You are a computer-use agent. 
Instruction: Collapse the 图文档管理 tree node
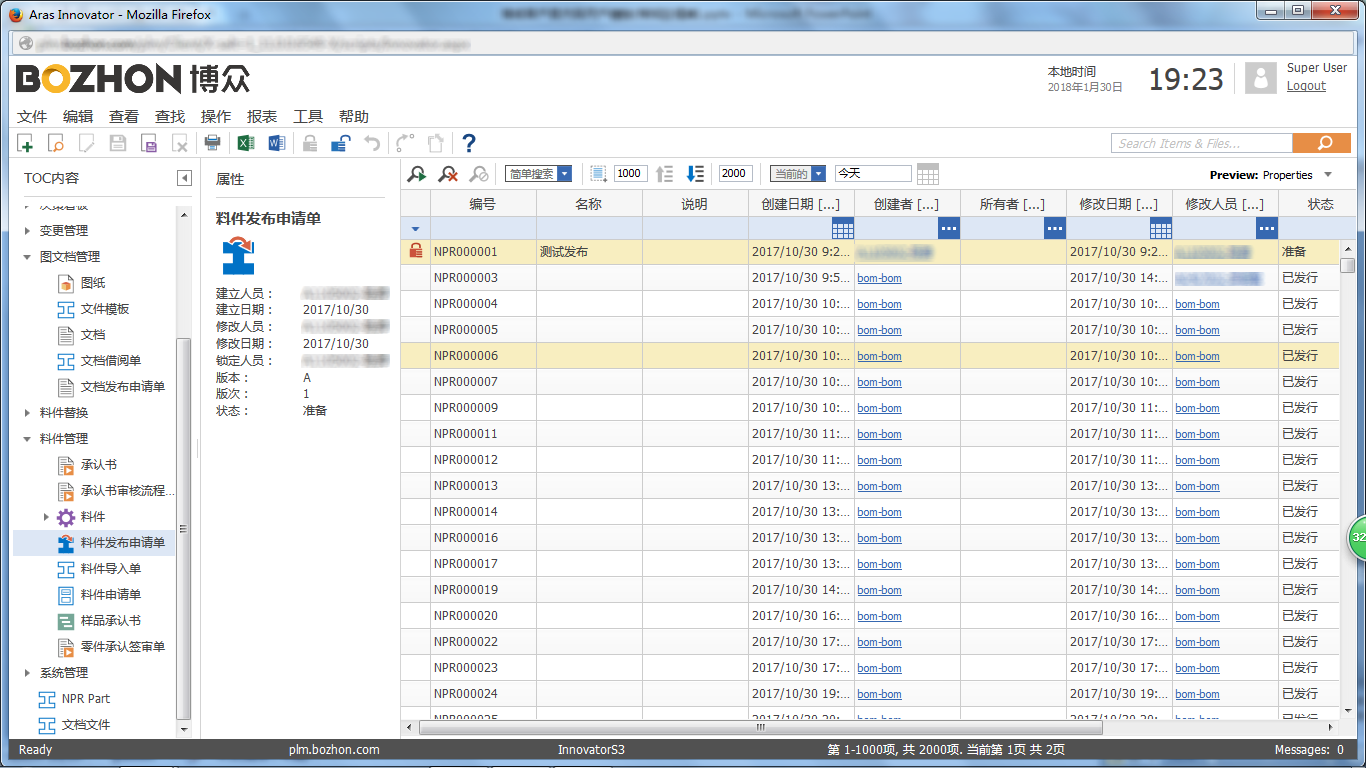28,257
